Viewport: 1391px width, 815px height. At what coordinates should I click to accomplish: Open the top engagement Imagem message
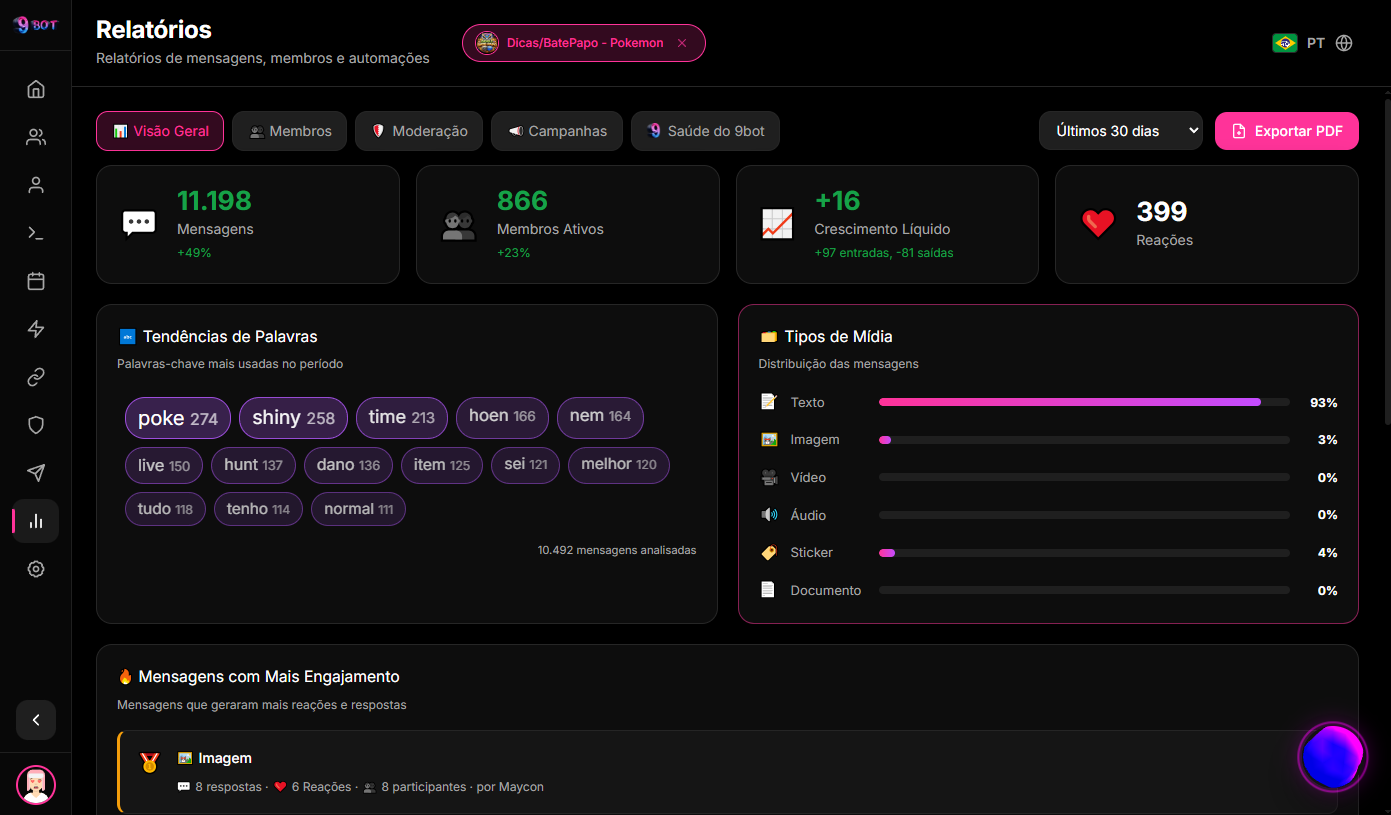tap(728, 771)
